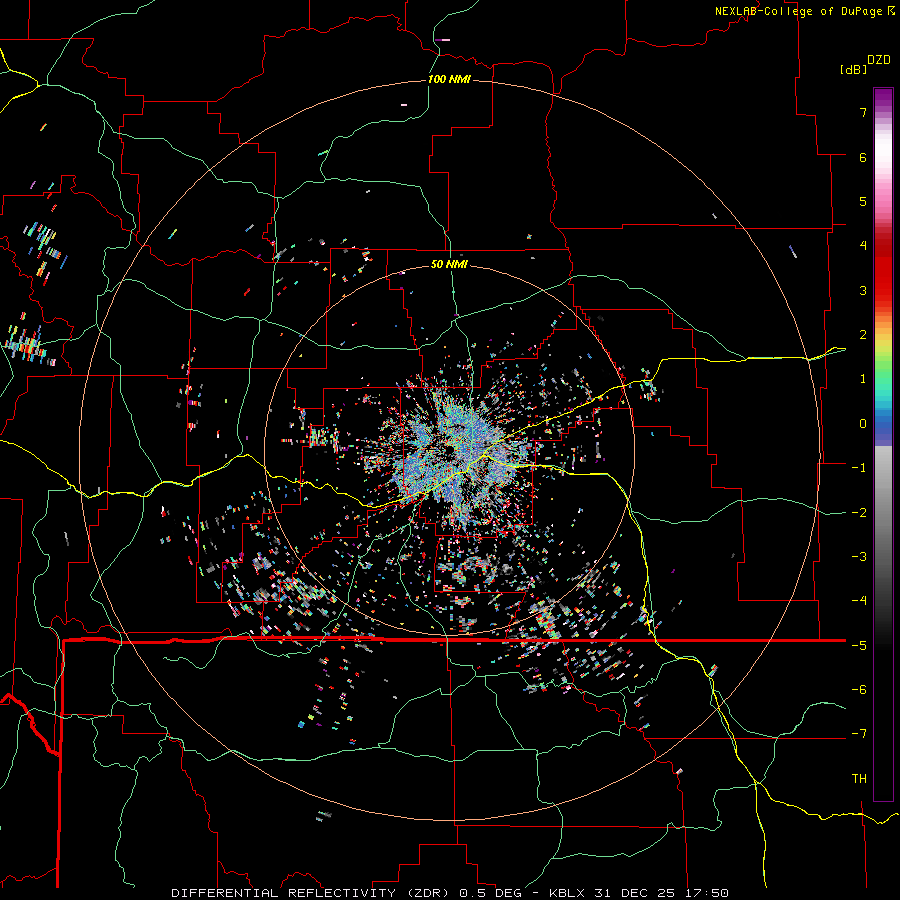This screenshot has width=900, height=900.
Task: Click the DZD legend title
Action: click(x=879, y=60)
